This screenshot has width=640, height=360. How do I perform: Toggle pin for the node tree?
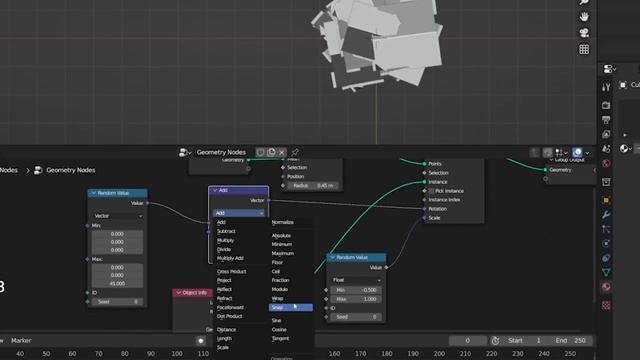pyautogui.click(x=295, y=152)
